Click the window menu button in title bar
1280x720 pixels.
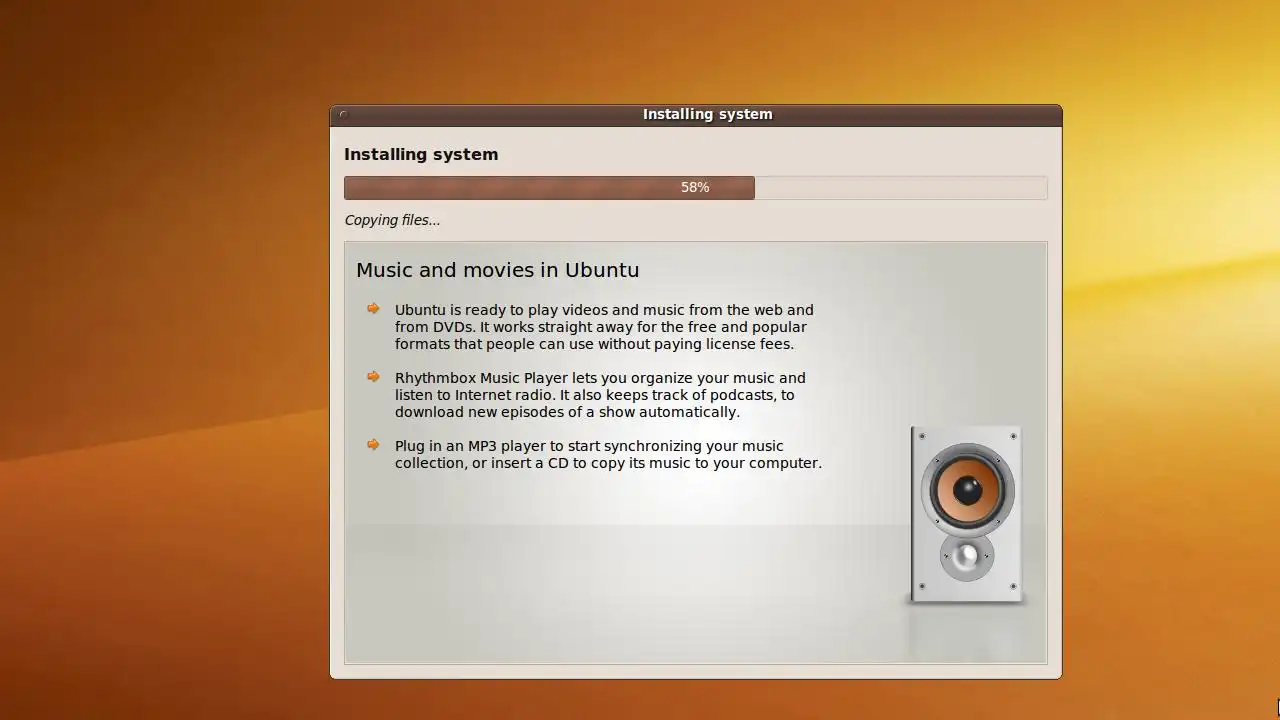coord(343,114)
